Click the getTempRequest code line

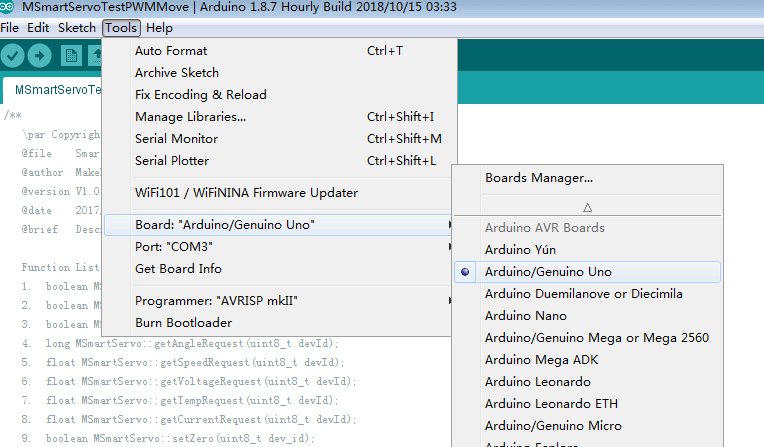[x=179, y=401]
